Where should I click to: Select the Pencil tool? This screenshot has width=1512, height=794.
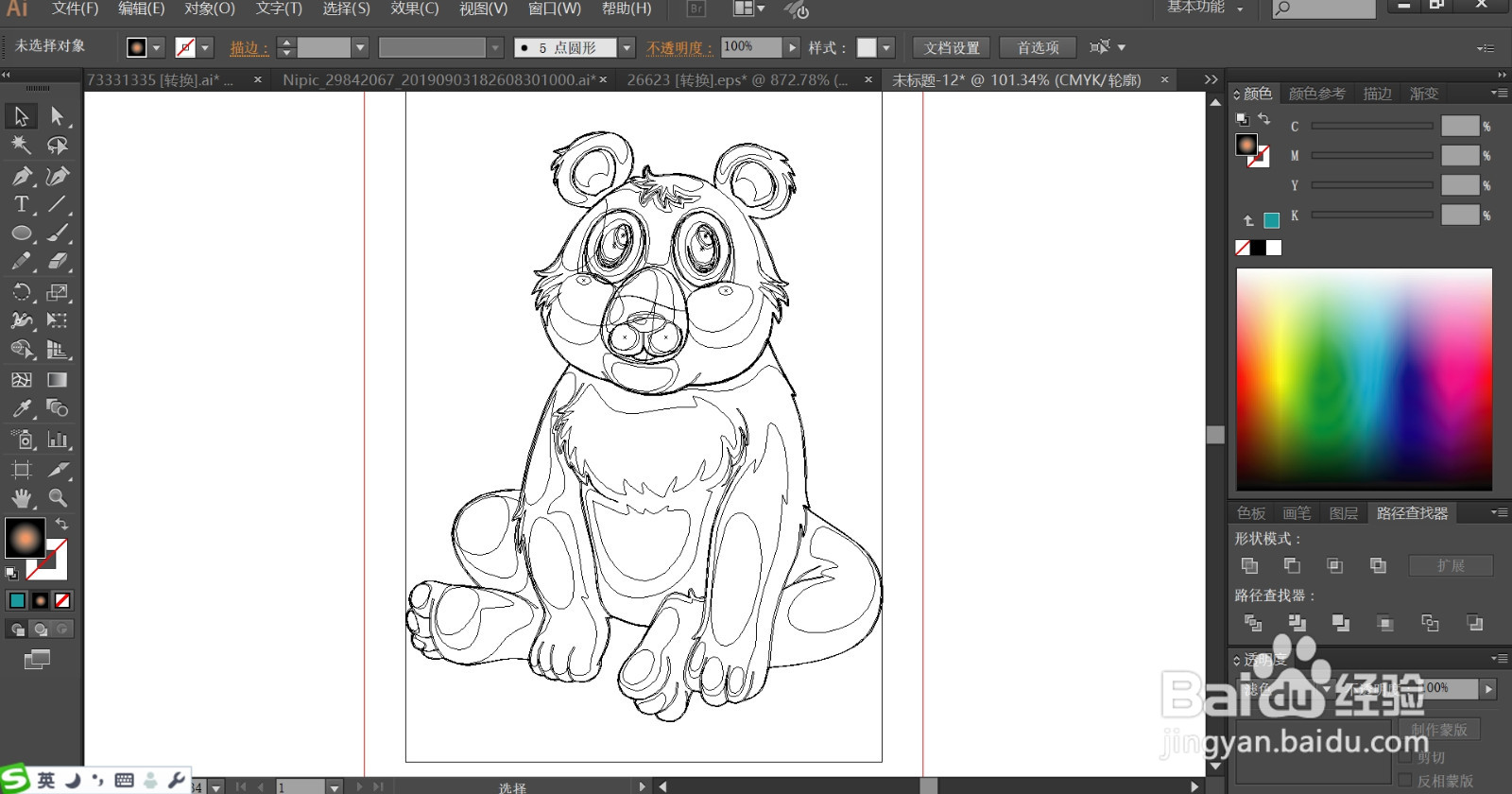[x=21, y=262]
